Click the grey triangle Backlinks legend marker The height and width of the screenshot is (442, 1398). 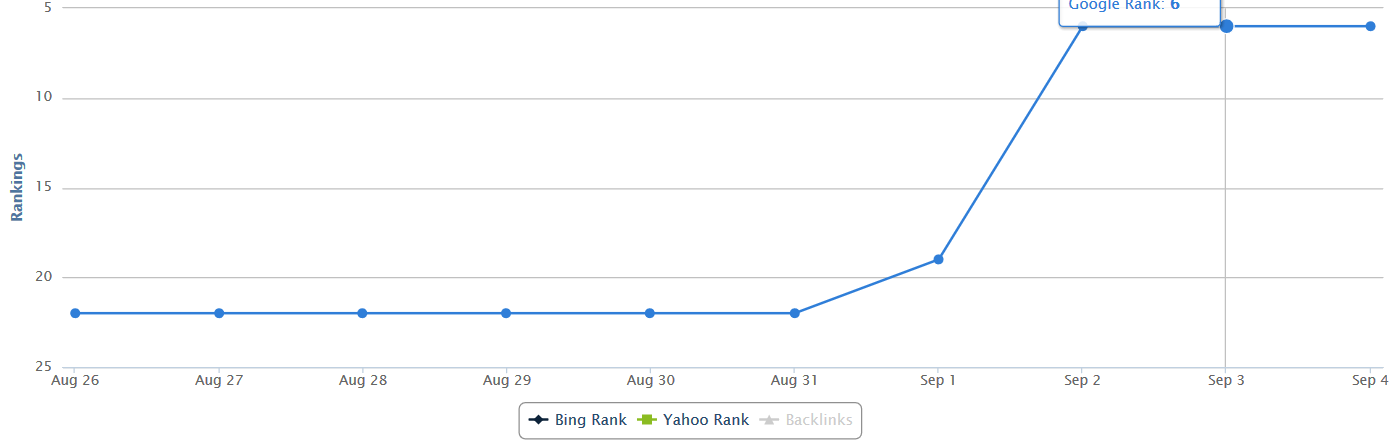pos(770,420)
